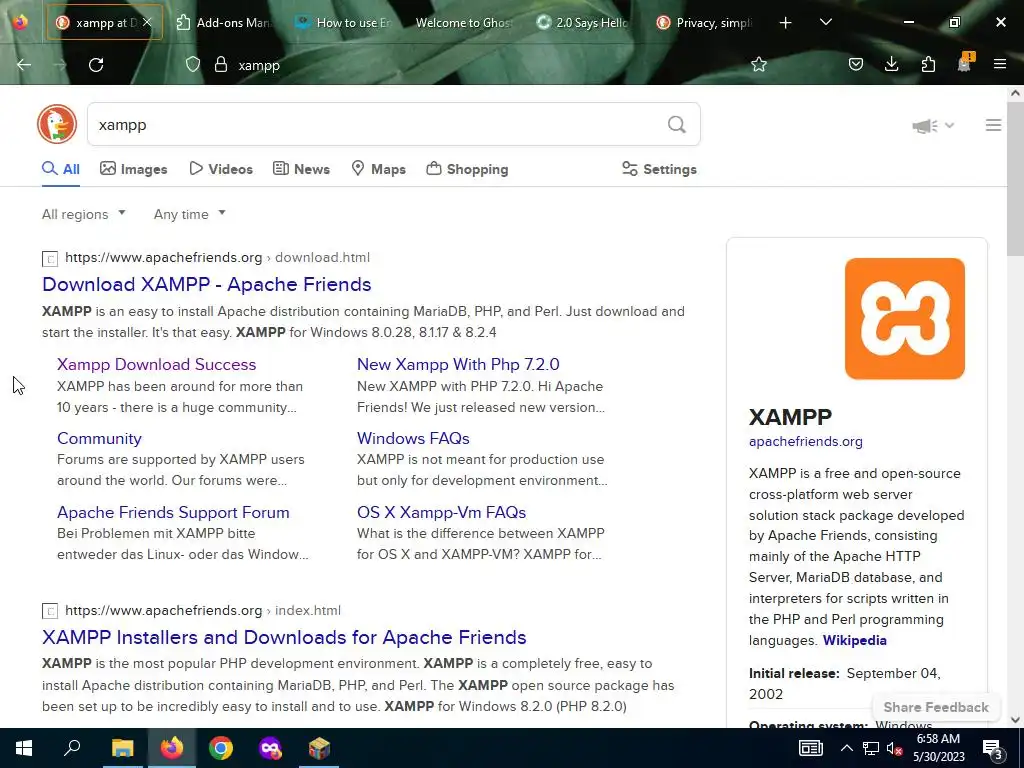Screen dimensions: 1024x768
Task: Save page with the Pocket icon
Action: point(856,64)
